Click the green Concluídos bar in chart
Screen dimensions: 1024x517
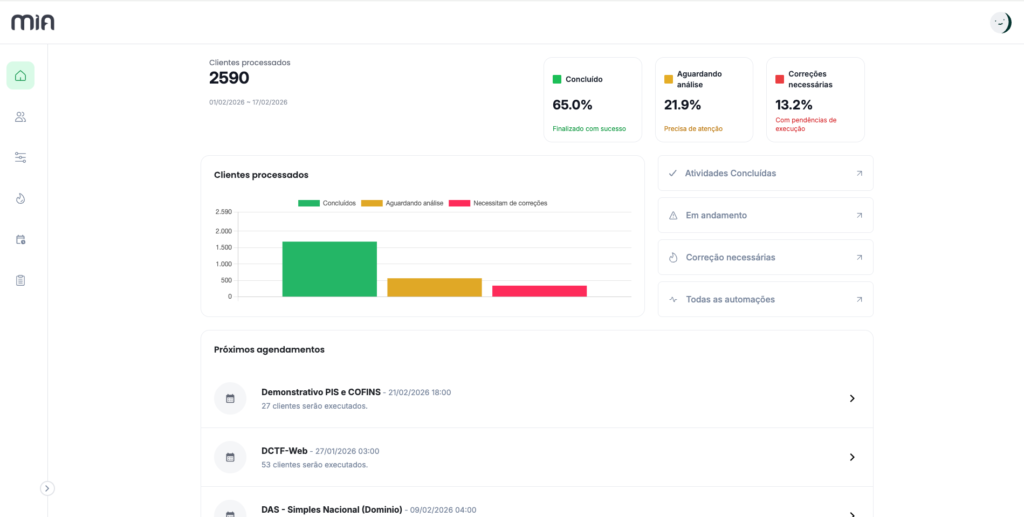329,270
